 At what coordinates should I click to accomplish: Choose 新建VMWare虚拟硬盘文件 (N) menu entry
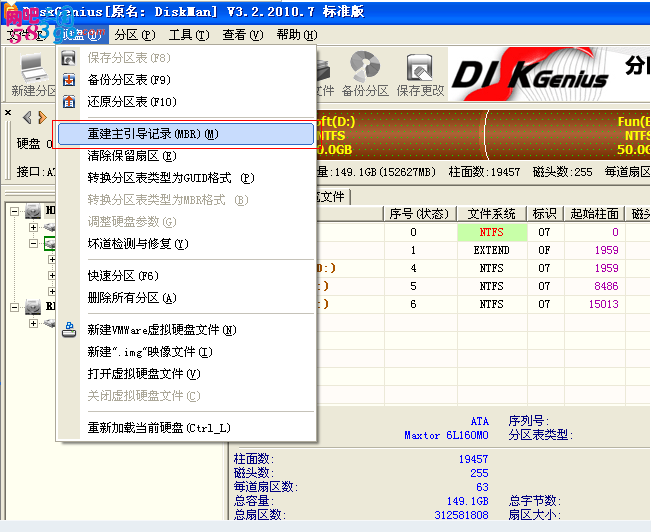(x=186, y=330)
